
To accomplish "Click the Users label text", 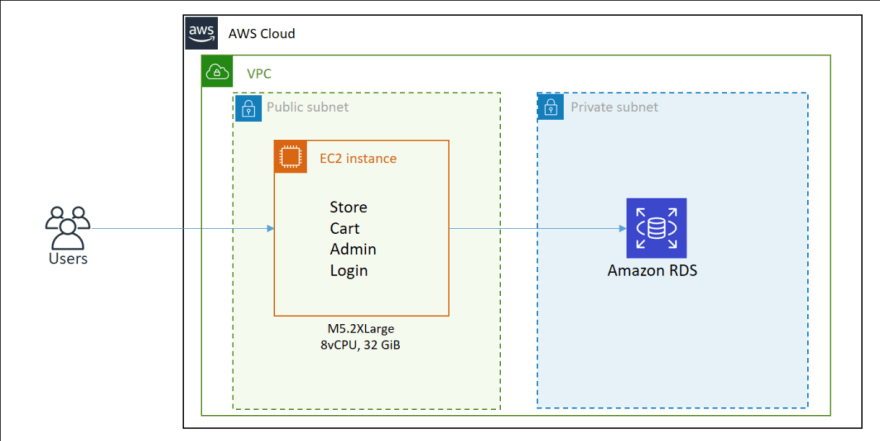I will pyautogui.click(x=68, y=259).
